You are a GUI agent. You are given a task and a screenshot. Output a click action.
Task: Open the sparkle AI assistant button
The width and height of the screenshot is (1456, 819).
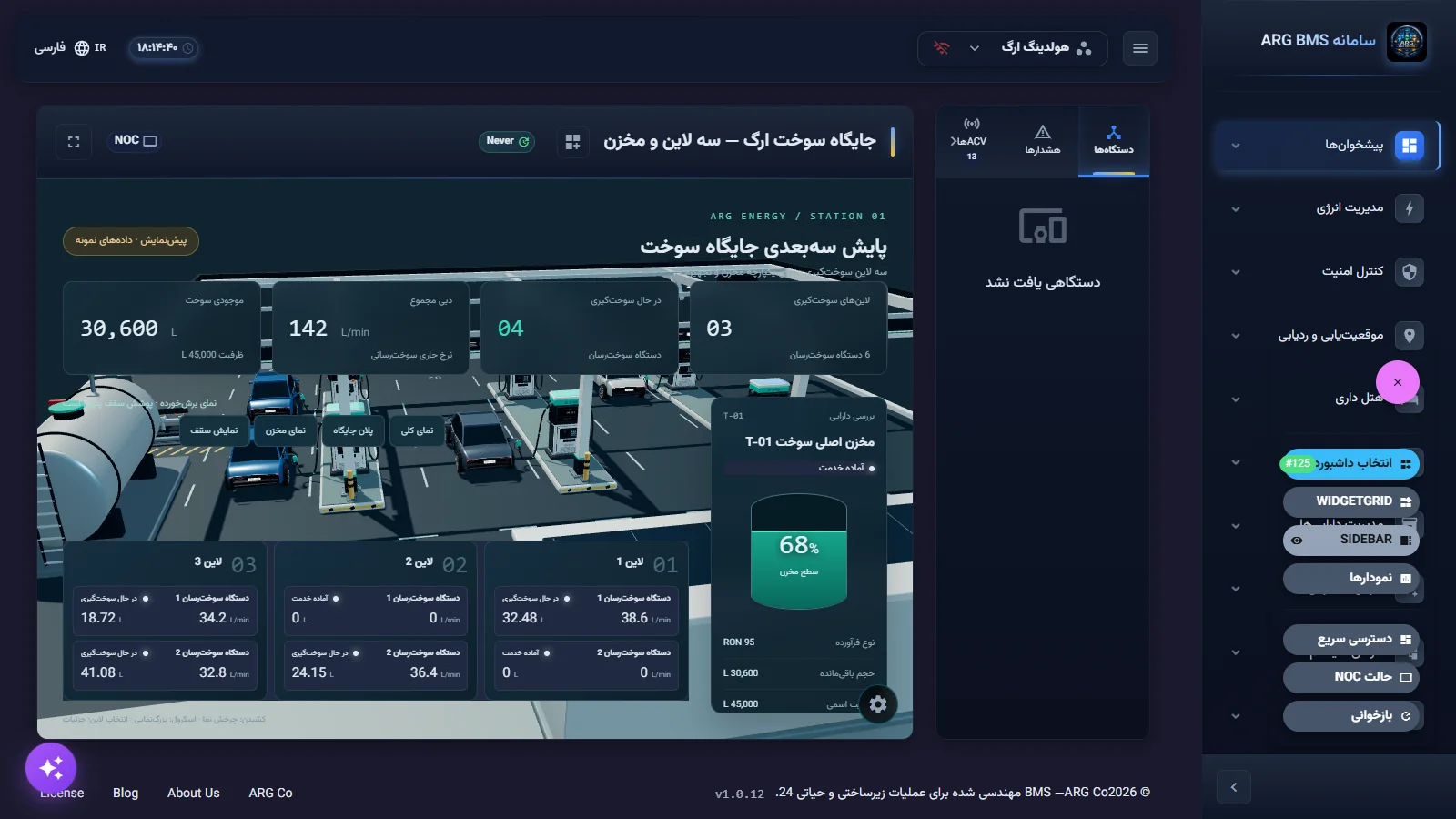coord(51,768)
